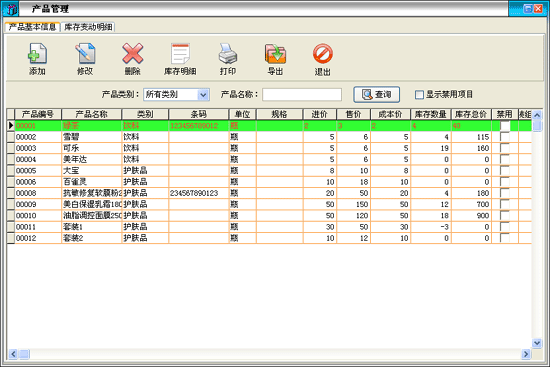The width and height of the screenshot is (550, 367).
Task: Click the 修改 (edit) pencil icon
Action: (85, 54)
